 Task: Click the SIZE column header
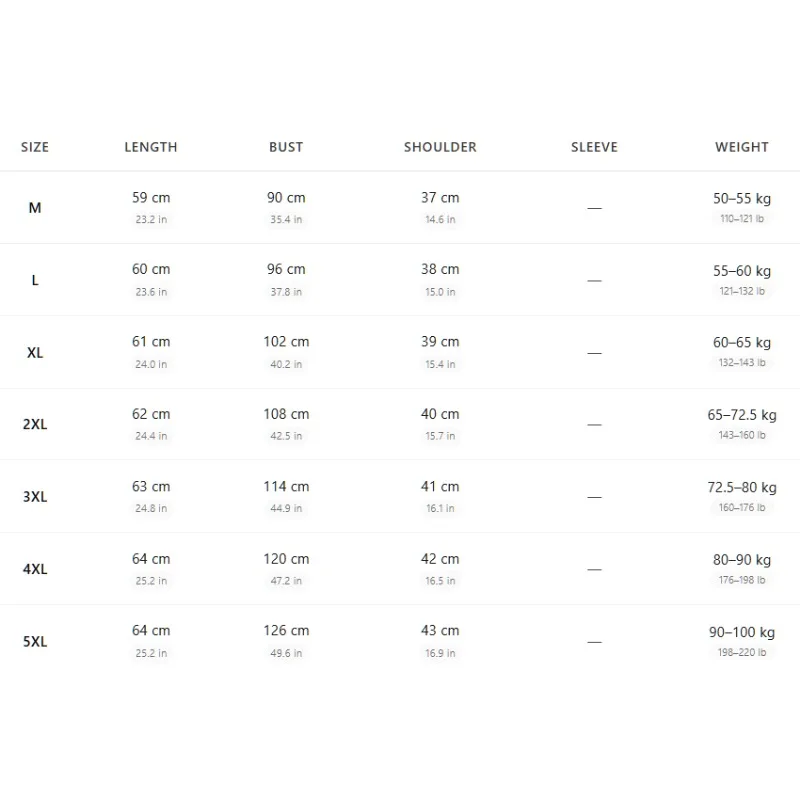[35, 147]
